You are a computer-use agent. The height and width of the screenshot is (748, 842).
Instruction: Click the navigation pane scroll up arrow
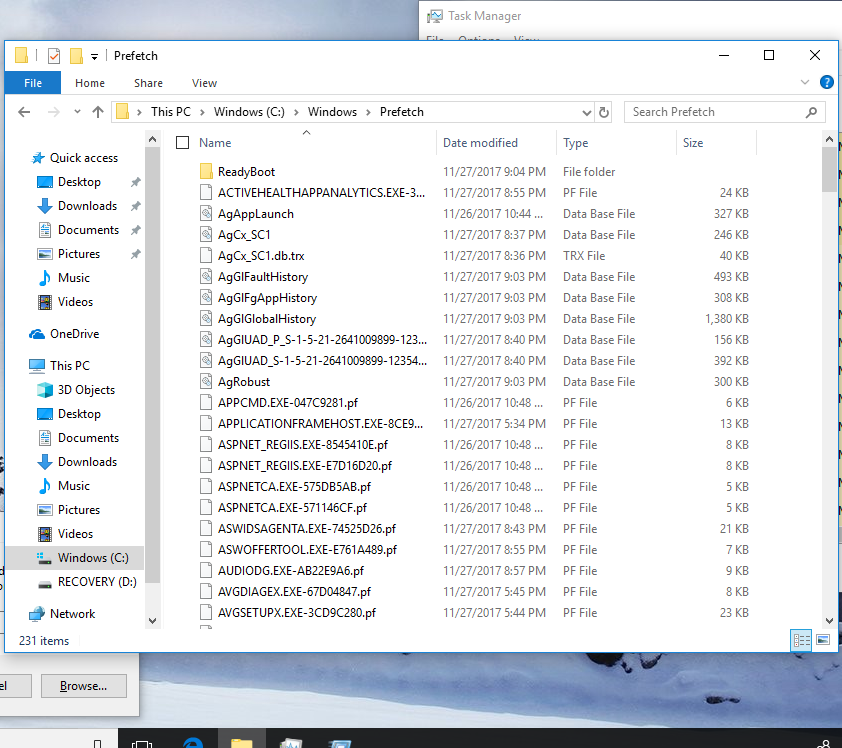click(x=153, y=140)
